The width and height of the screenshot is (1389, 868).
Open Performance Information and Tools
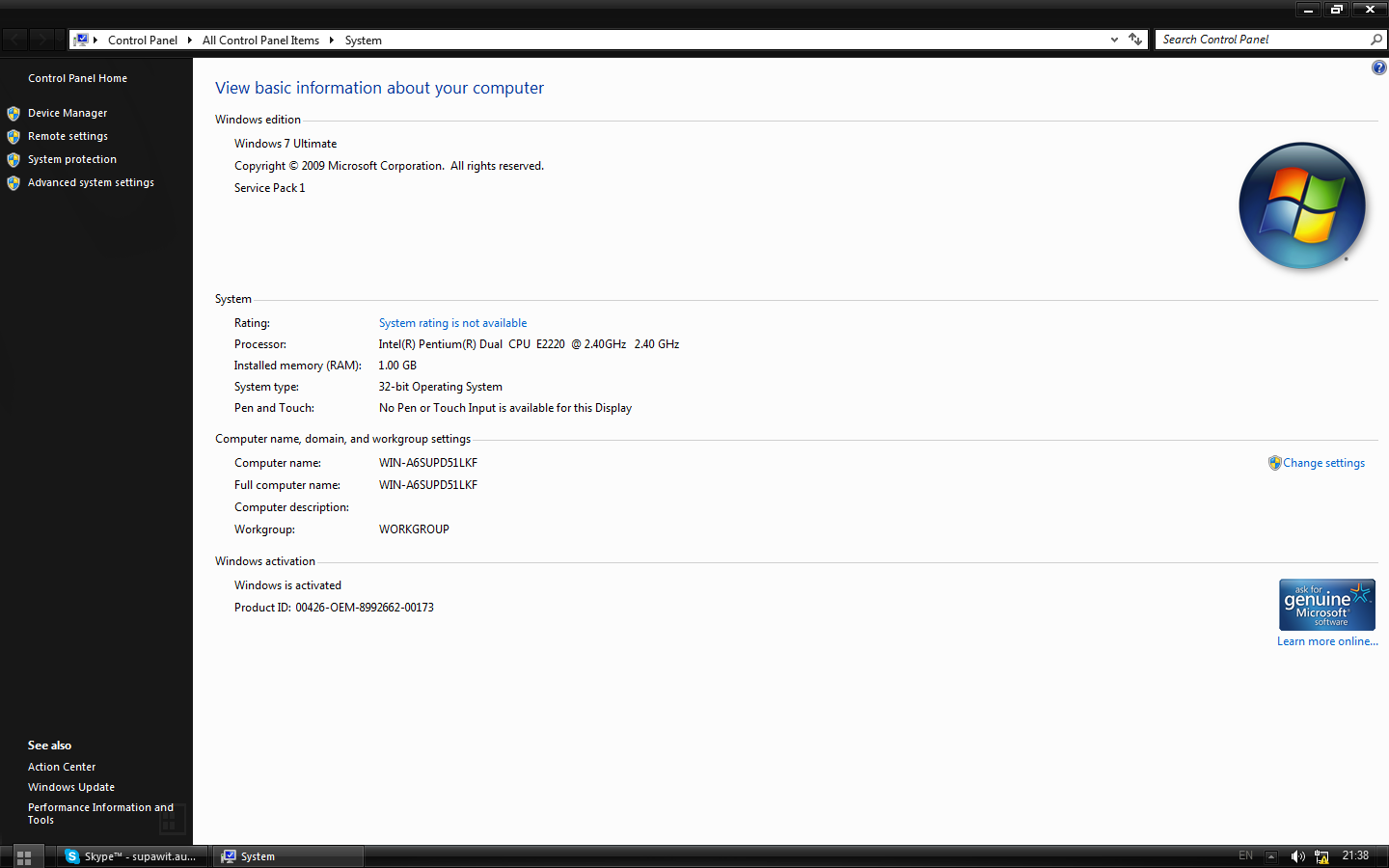pos(100,813)
